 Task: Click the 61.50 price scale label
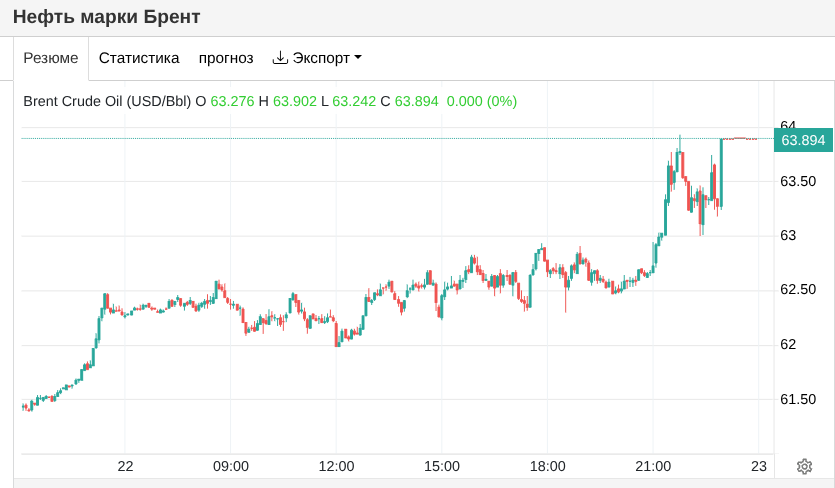click(798, 399)
